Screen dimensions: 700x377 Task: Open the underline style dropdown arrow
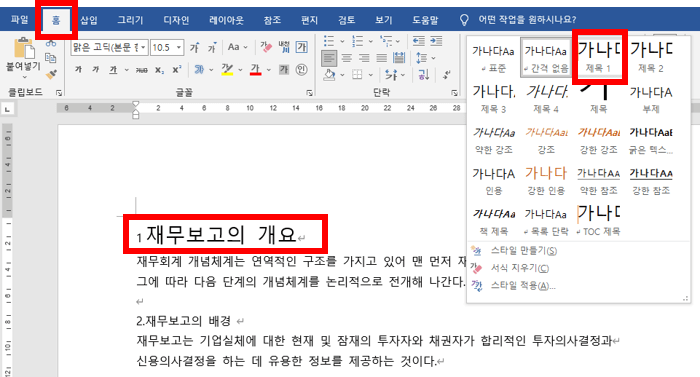tap(126, 70)
